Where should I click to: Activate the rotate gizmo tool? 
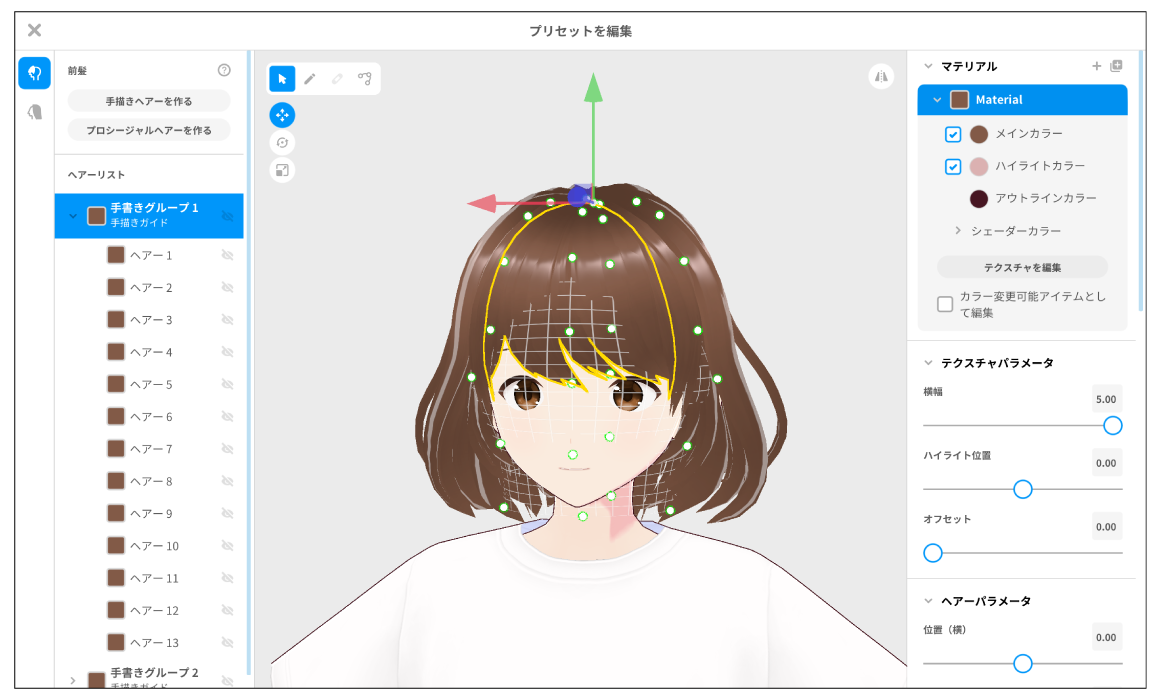282,143
